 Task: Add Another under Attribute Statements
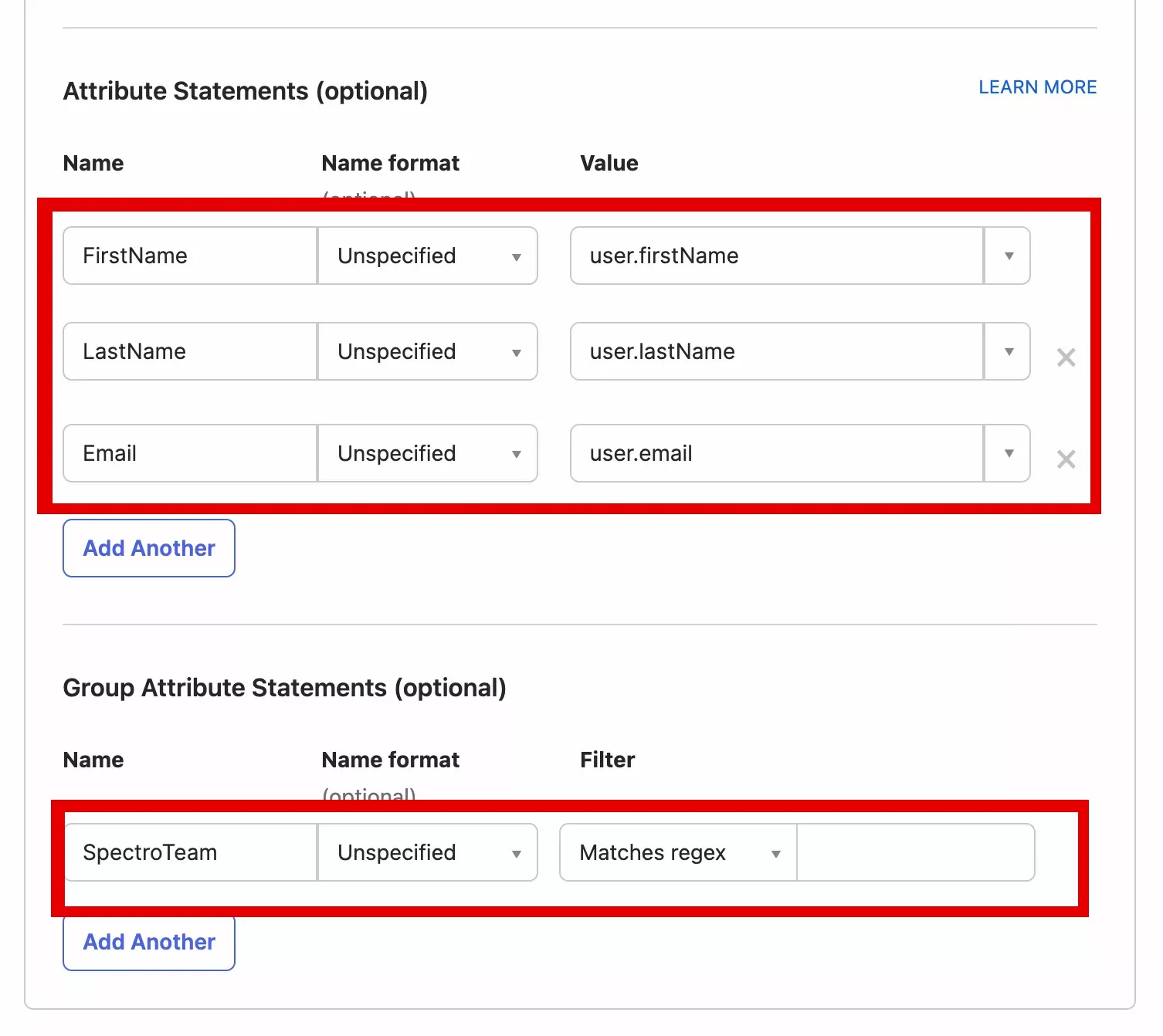tap(149, 548)
